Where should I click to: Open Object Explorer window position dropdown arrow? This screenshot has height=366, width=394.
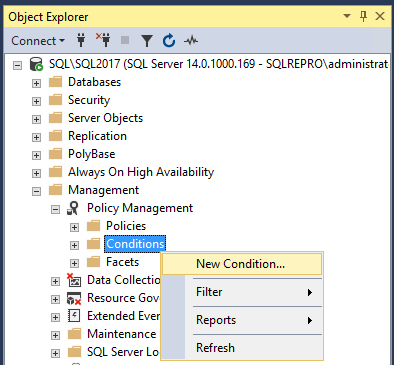[347, 16]
